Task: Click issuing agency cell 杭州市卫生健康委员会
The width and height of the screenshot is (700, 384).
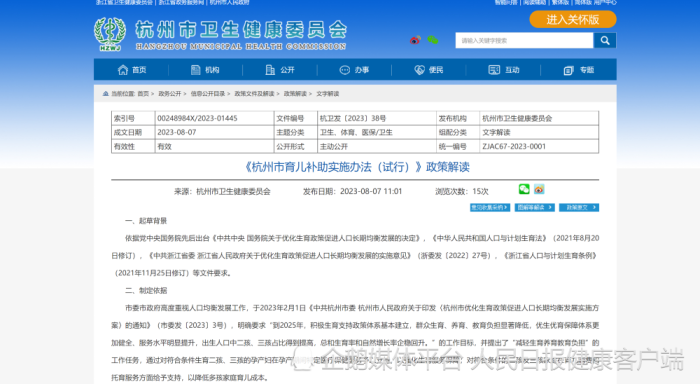Action: tap(517, 118)
